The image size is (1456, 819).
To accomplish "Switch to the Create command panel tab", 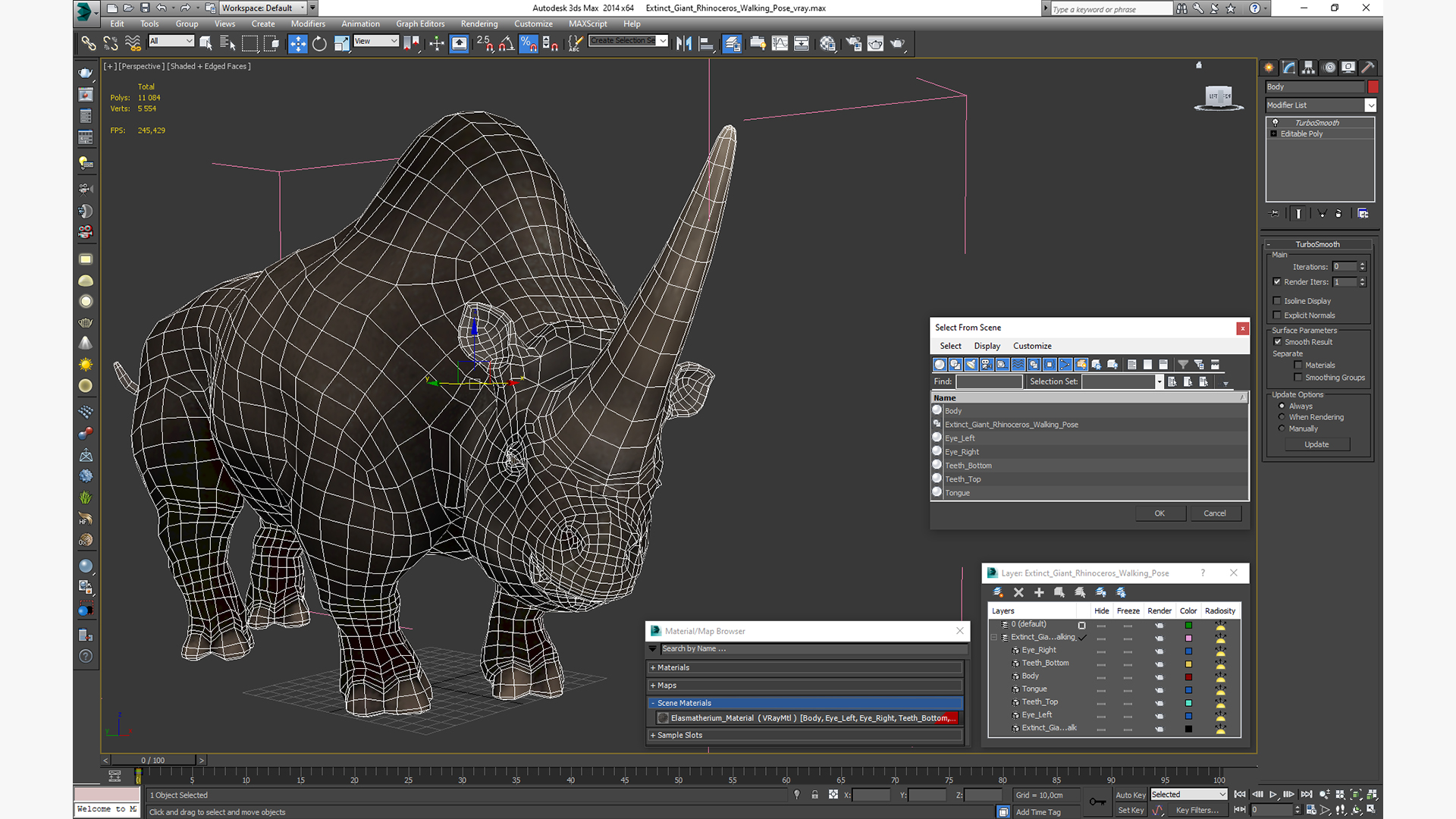I will pyautogui.click(x=1269, y=67).
